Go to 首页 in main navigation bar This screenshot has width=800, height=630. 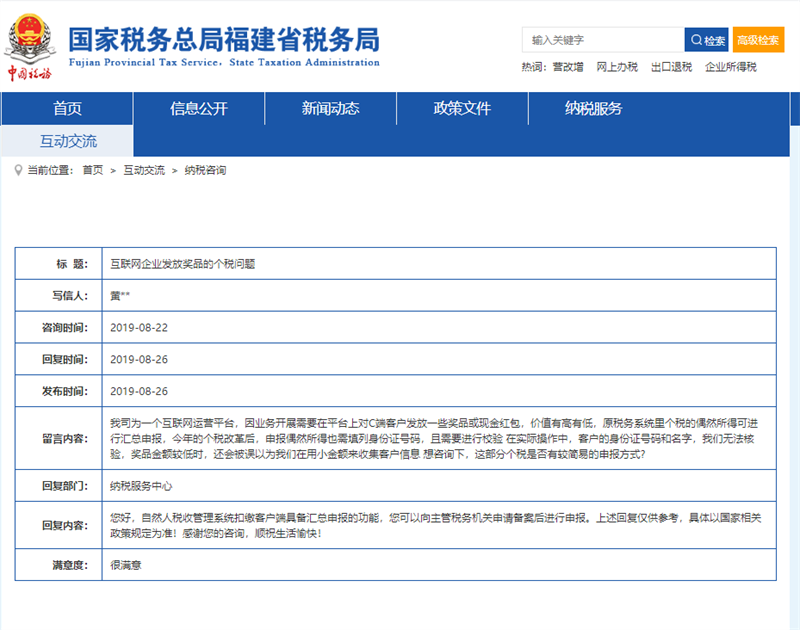67,108
